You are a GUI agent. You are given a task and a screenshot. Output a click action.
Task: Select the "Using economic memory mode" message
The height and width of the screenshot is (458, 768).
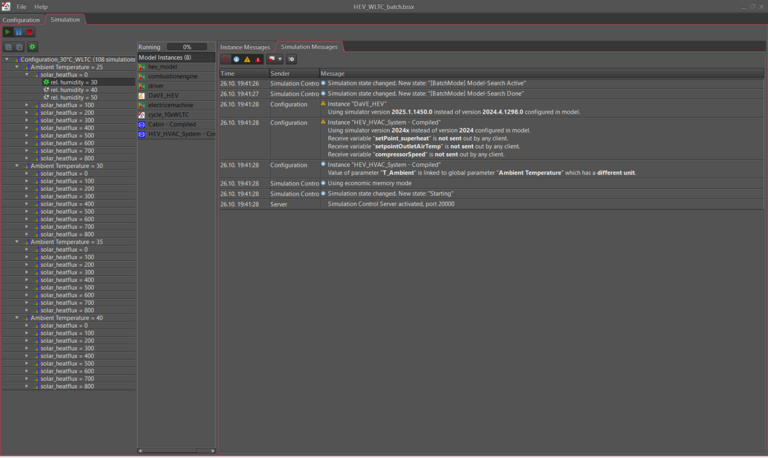tap(491, 183)
